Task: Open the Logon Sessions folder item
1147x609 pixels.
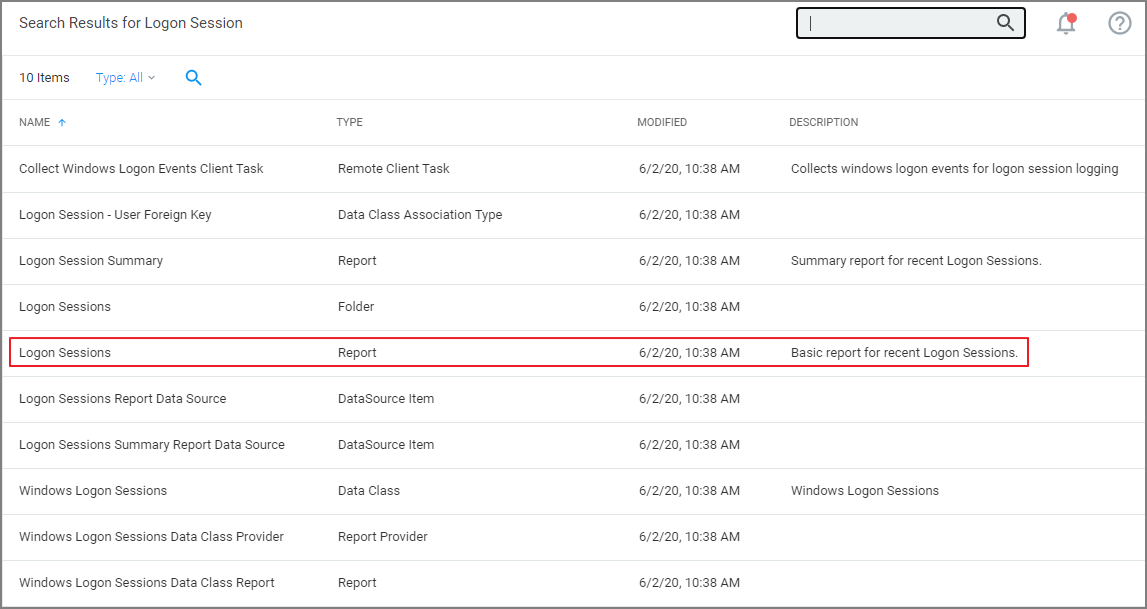Action: (65, 306)
